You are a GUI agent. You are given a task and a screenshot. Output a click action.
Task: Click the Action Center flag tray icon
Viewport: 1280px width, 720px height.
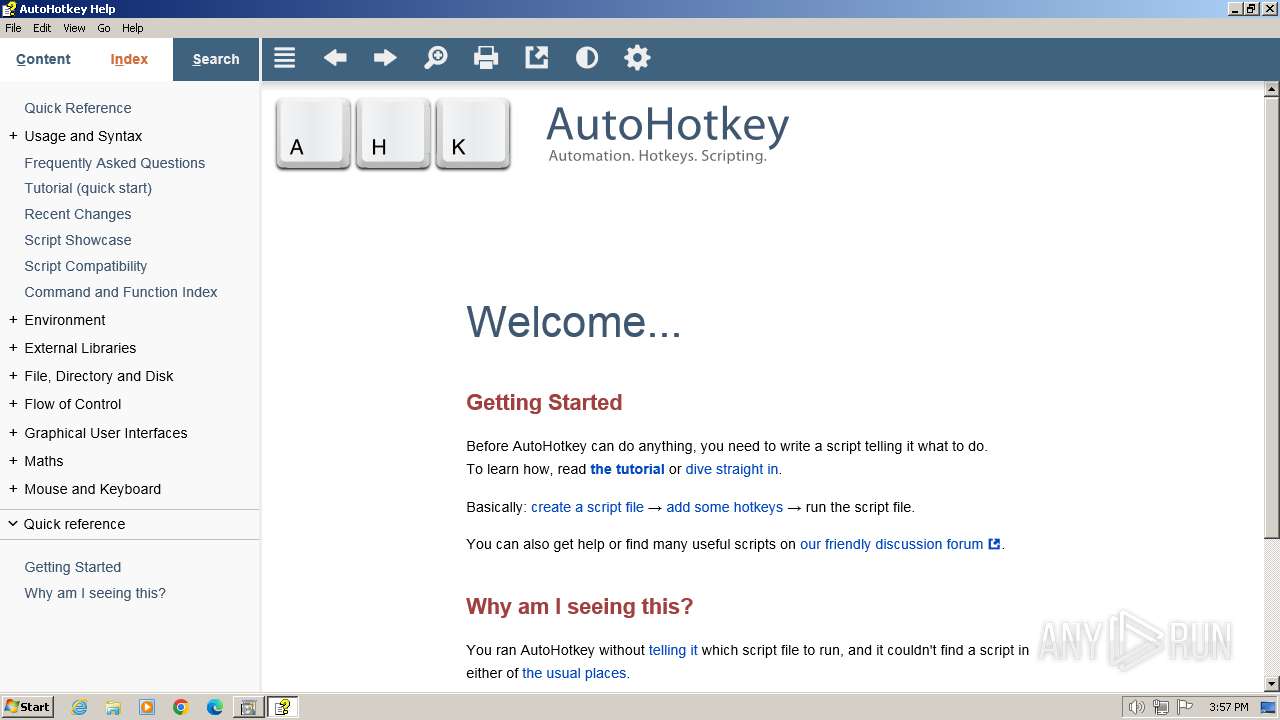tap(1187, 707)
